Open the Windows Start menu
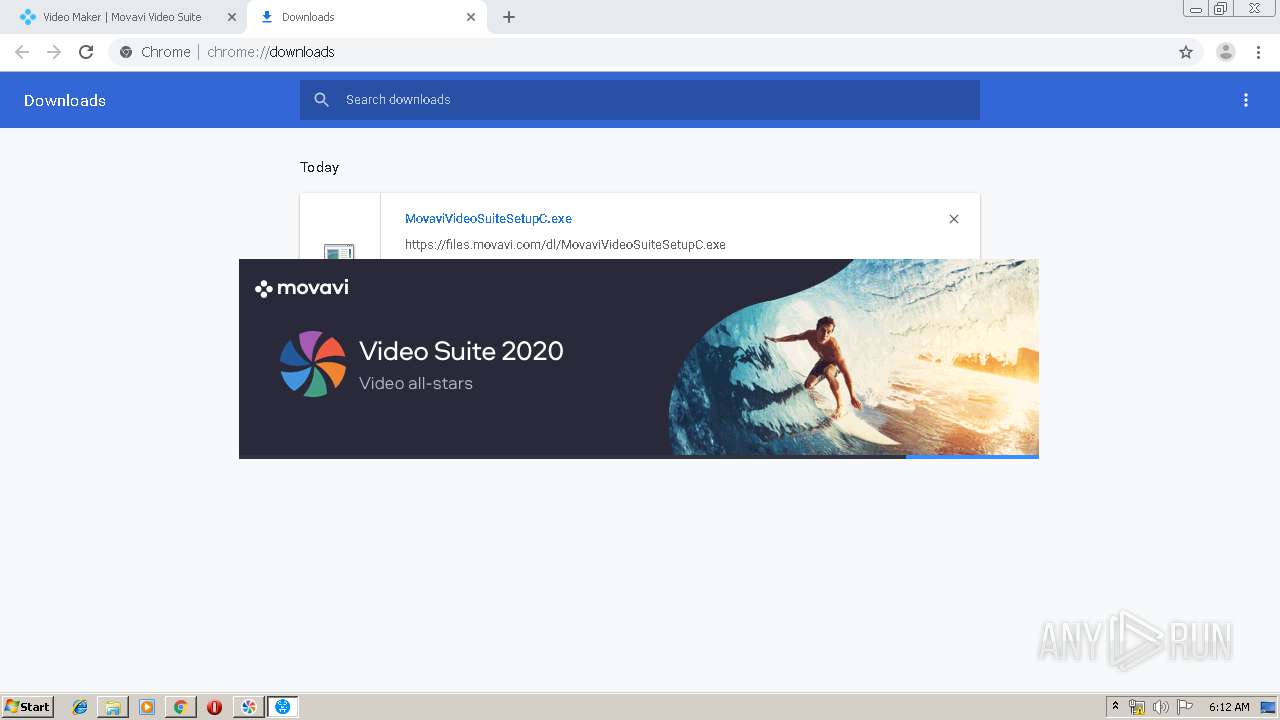Image resolution: width=1280 pixels, height=720 pixels. point(28,707)
